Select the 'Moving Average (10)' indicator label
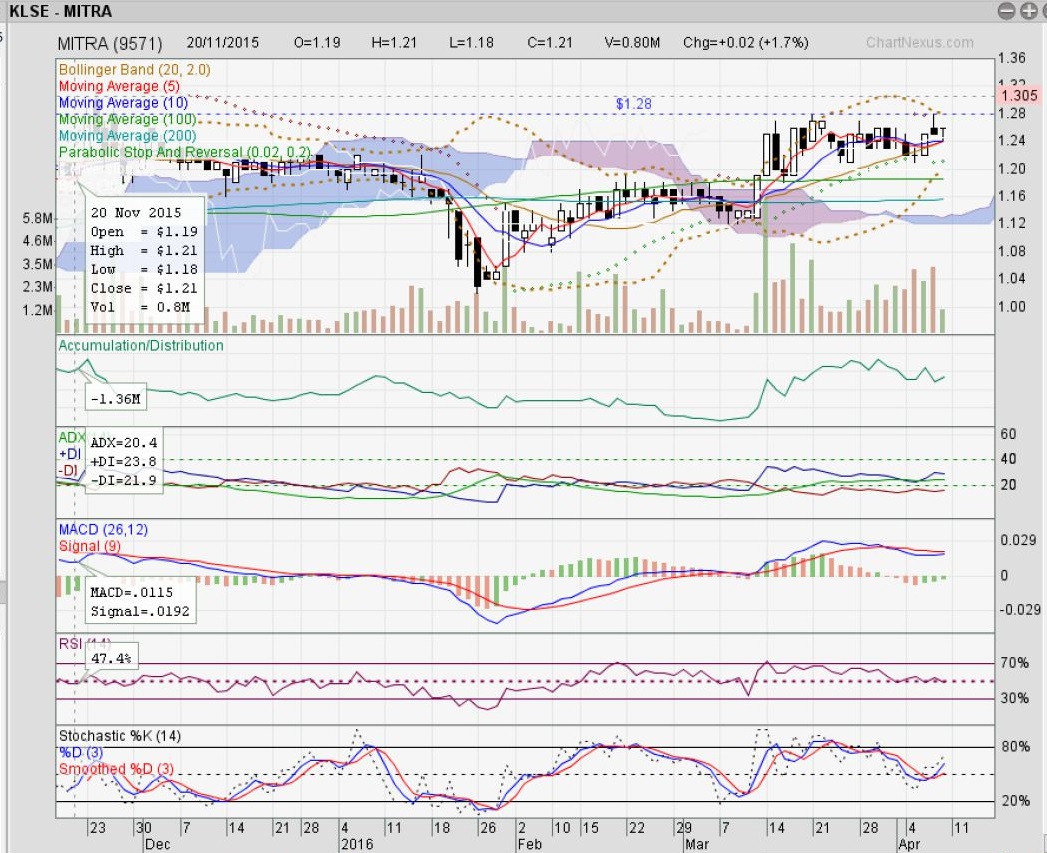Screen dimensions: 1047x853 point(123,103)
